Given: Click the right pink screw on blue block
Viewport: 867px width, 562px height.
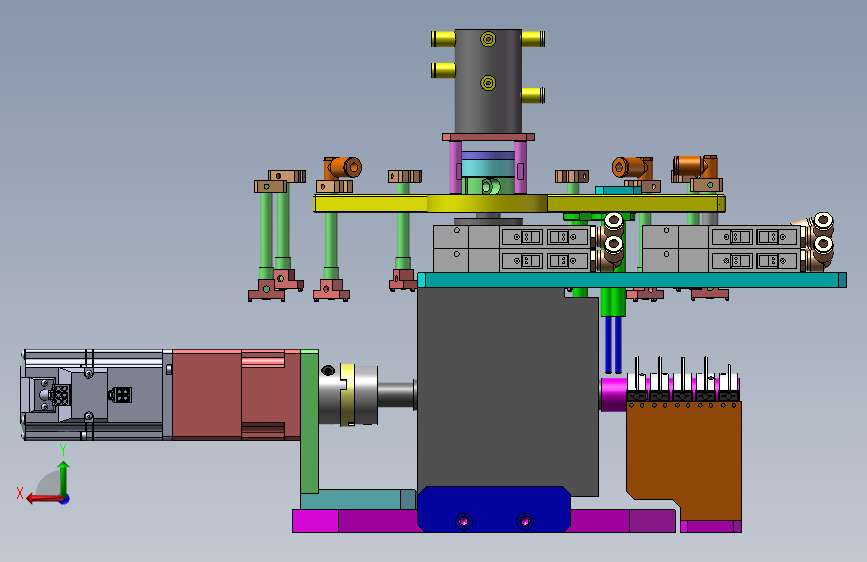Looking at the screenshot, I should coord(525,521).
